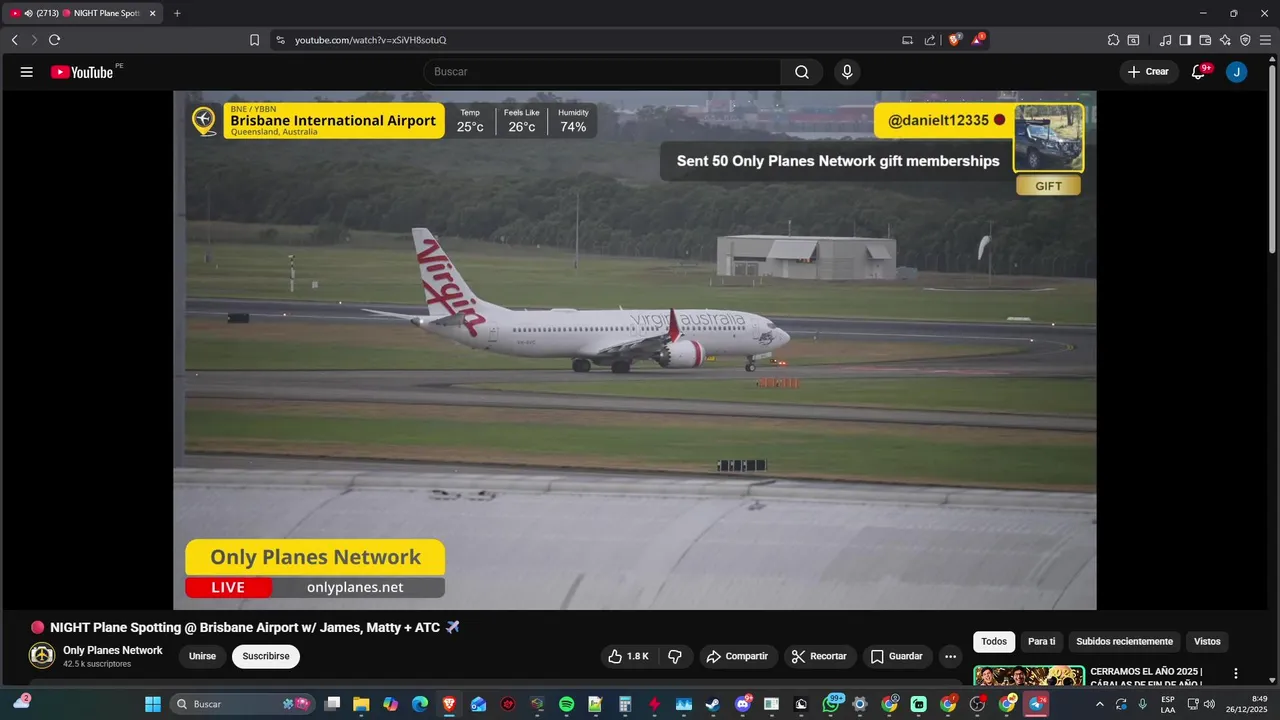
Task: Open the Crear (create) button
Action: pos(1148,72)
